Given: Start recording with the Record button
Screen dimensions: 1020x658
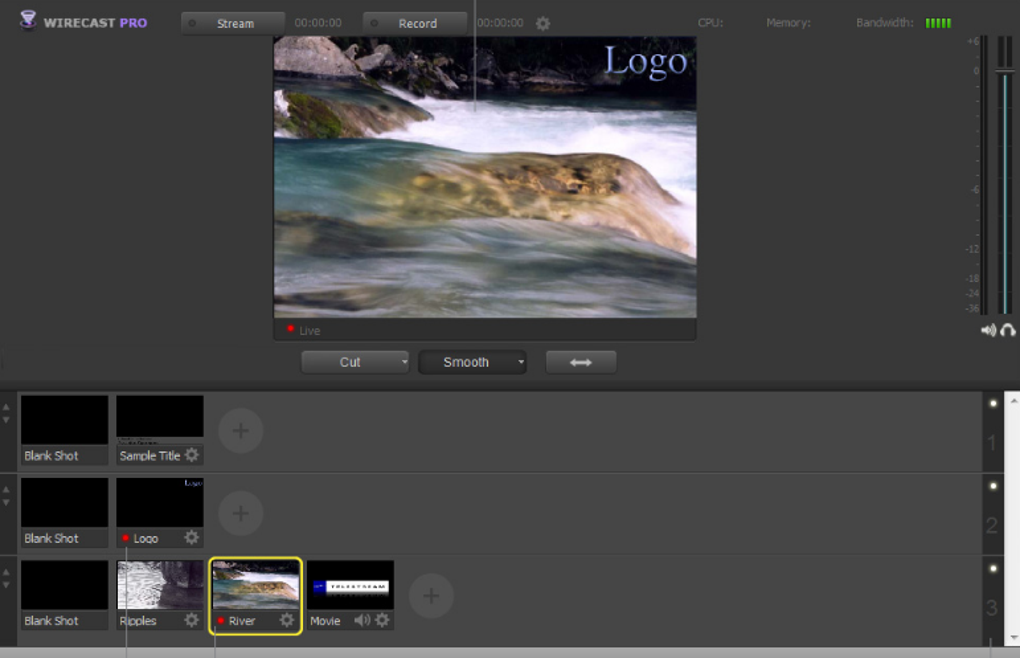Looking at the screenshot, I should tap(415, 23).
